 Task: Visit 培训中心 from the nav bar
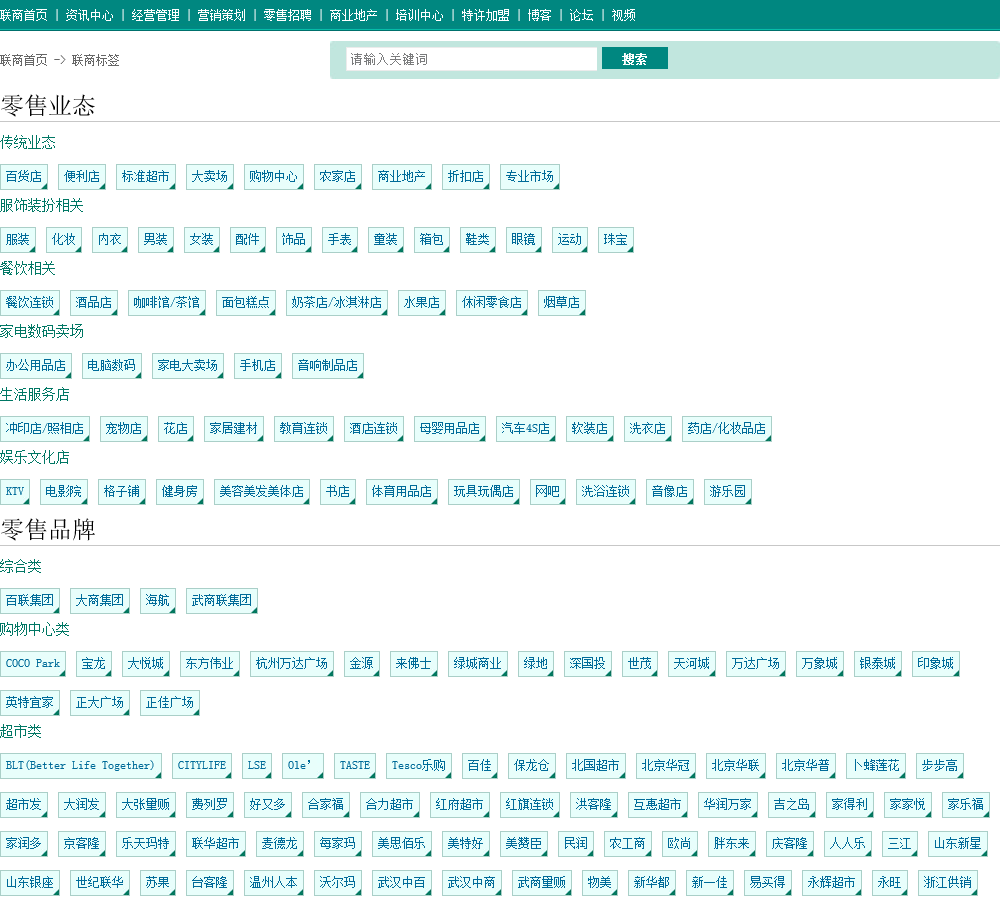[419, 15]
